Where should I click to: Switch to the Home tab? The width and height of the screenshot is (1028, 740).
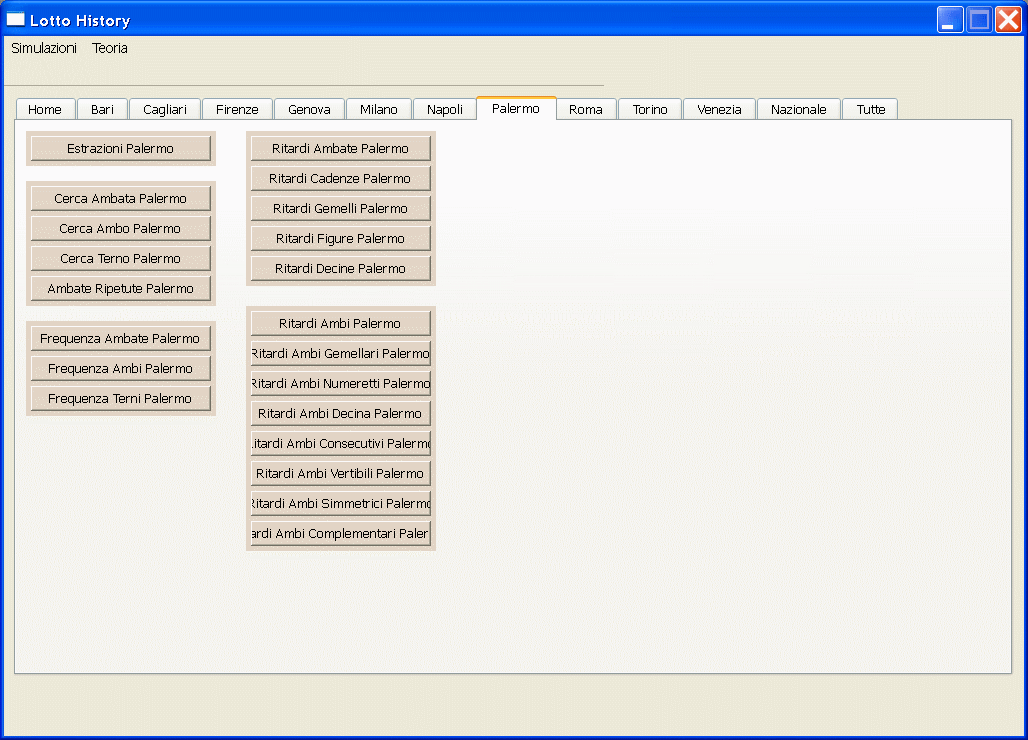[x=45, y=110]
